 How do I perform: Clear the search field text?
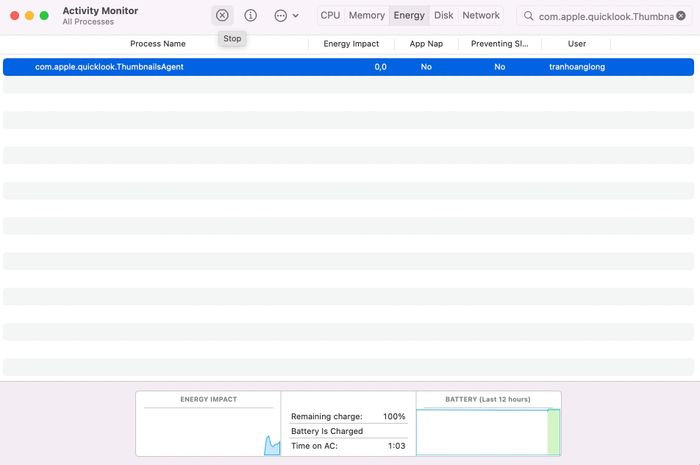pyautogui.click(x=681, y=16)
